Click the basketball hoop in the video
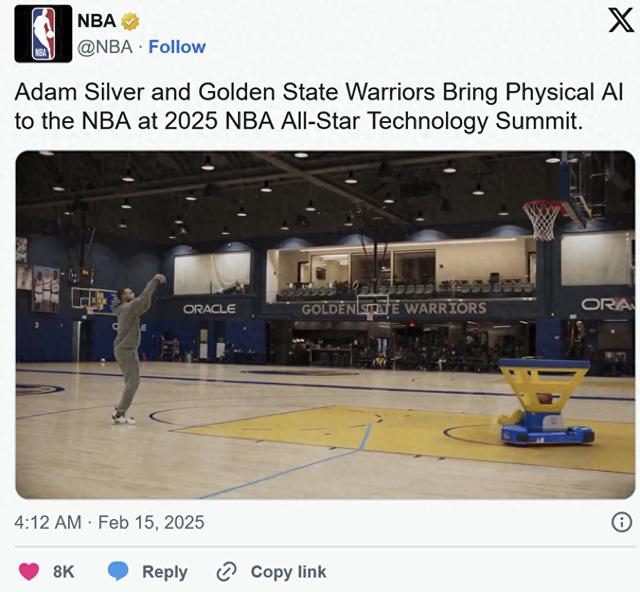This screenshot has width=640, height=592. (x=543, y=219)
